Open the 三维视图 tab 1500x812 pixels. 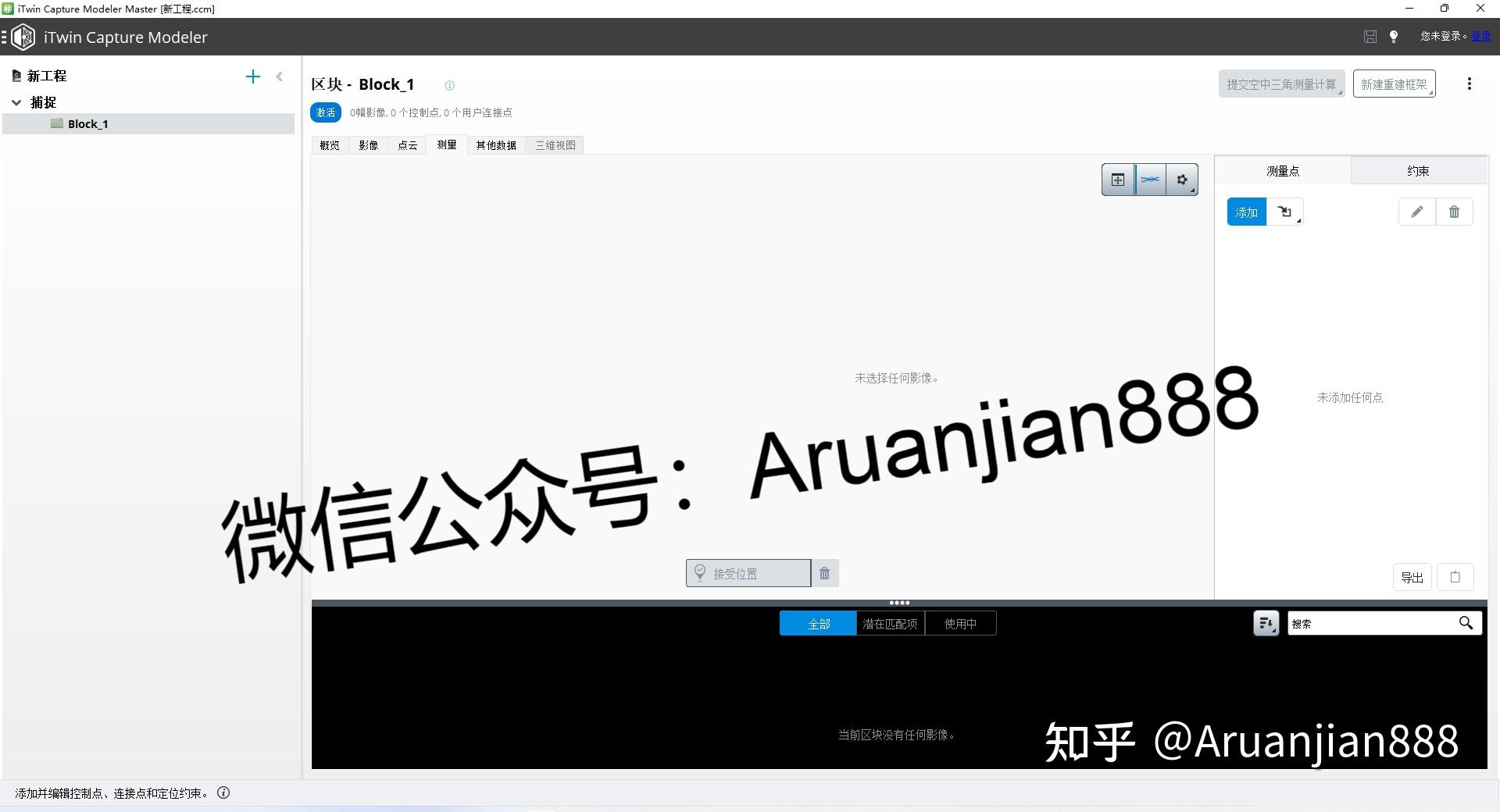(555, 144)
